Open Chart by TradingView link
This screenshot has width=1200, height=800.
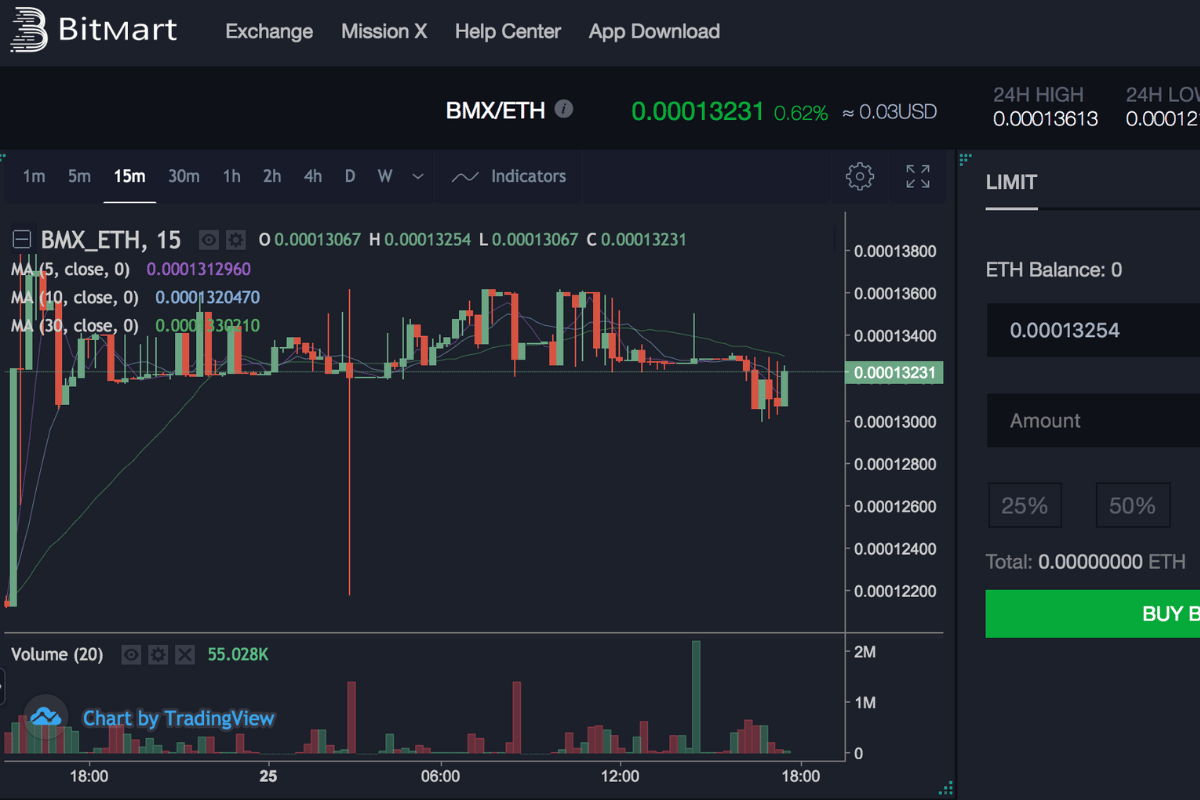(x=178, y=718)
